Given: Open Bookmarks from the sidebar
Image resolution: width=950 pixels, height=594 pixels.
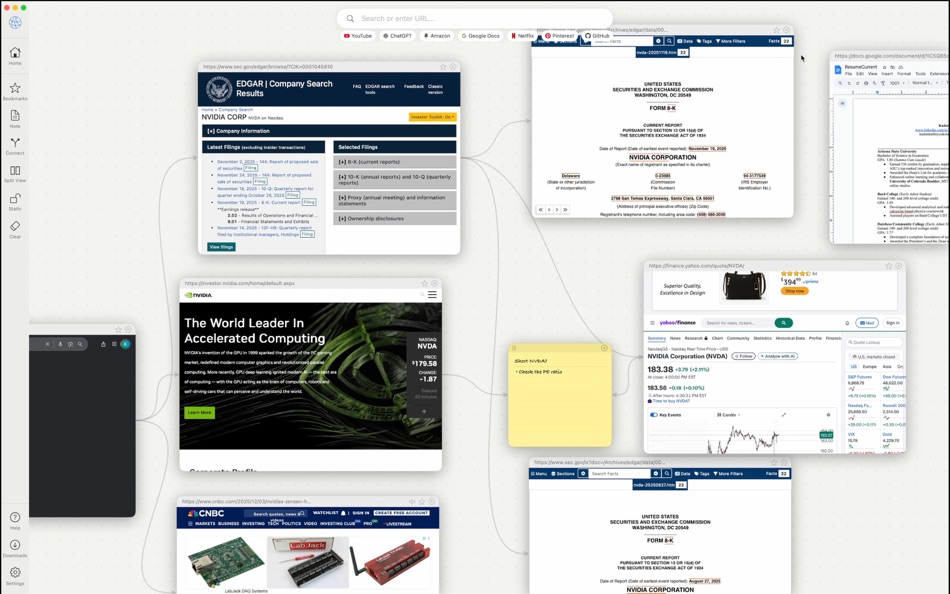Looking at the screenshot, I should (15, 91).
